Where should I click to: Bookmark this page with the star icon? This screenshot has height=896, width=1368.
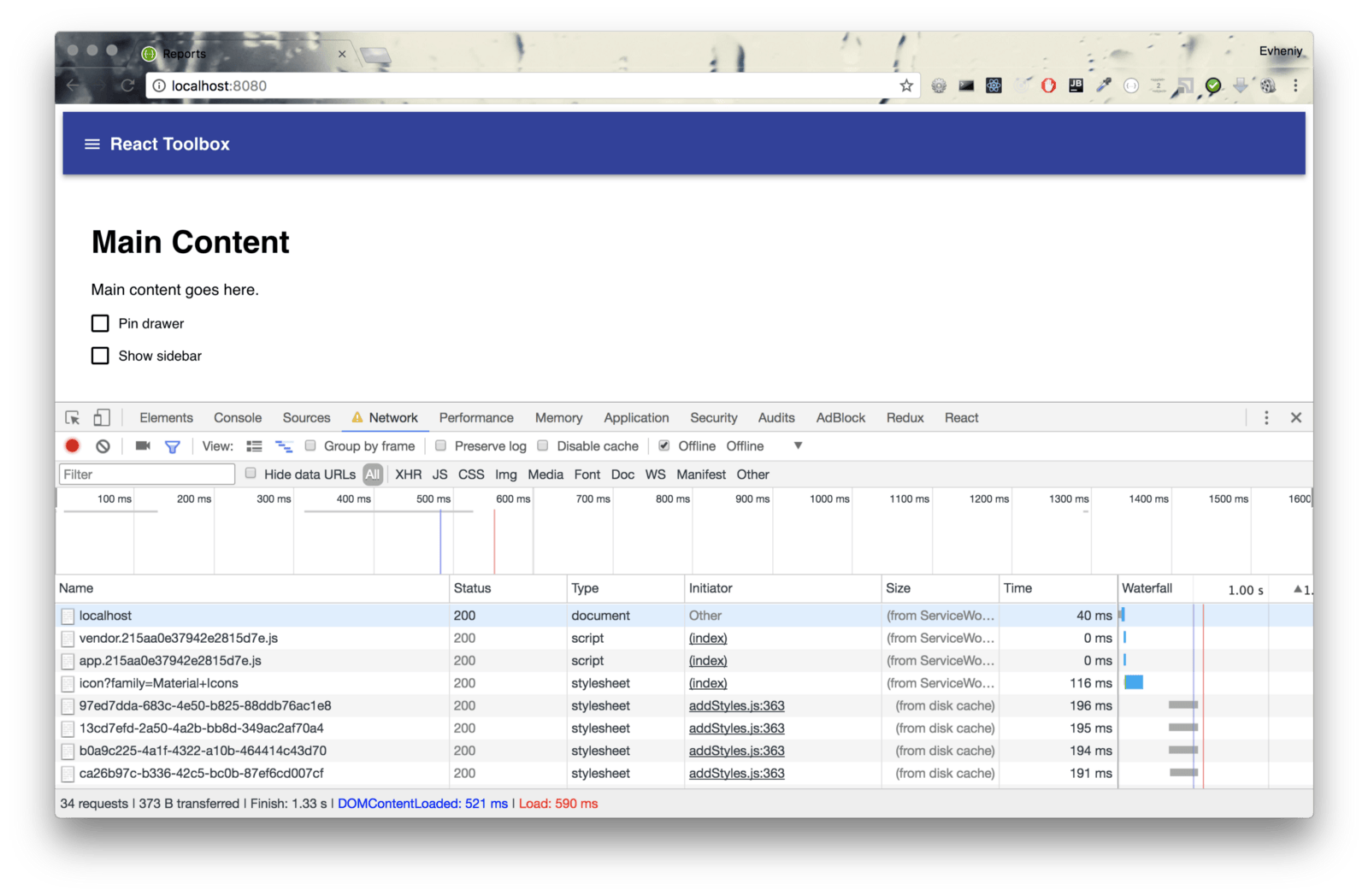[x=906, y=85]
